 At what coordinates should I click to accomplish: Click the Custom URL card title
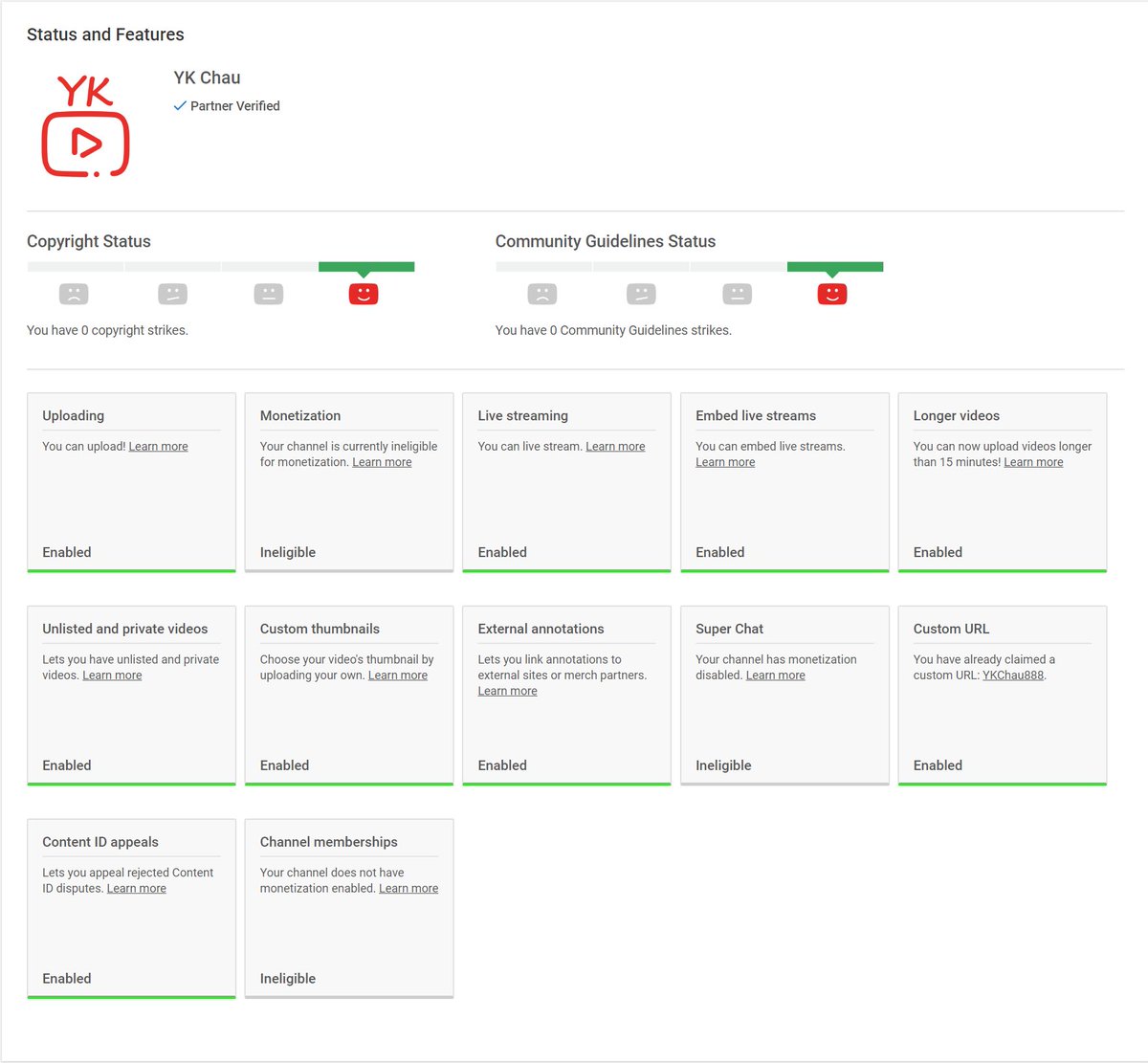pyautogui.click(x=952, y=630)
